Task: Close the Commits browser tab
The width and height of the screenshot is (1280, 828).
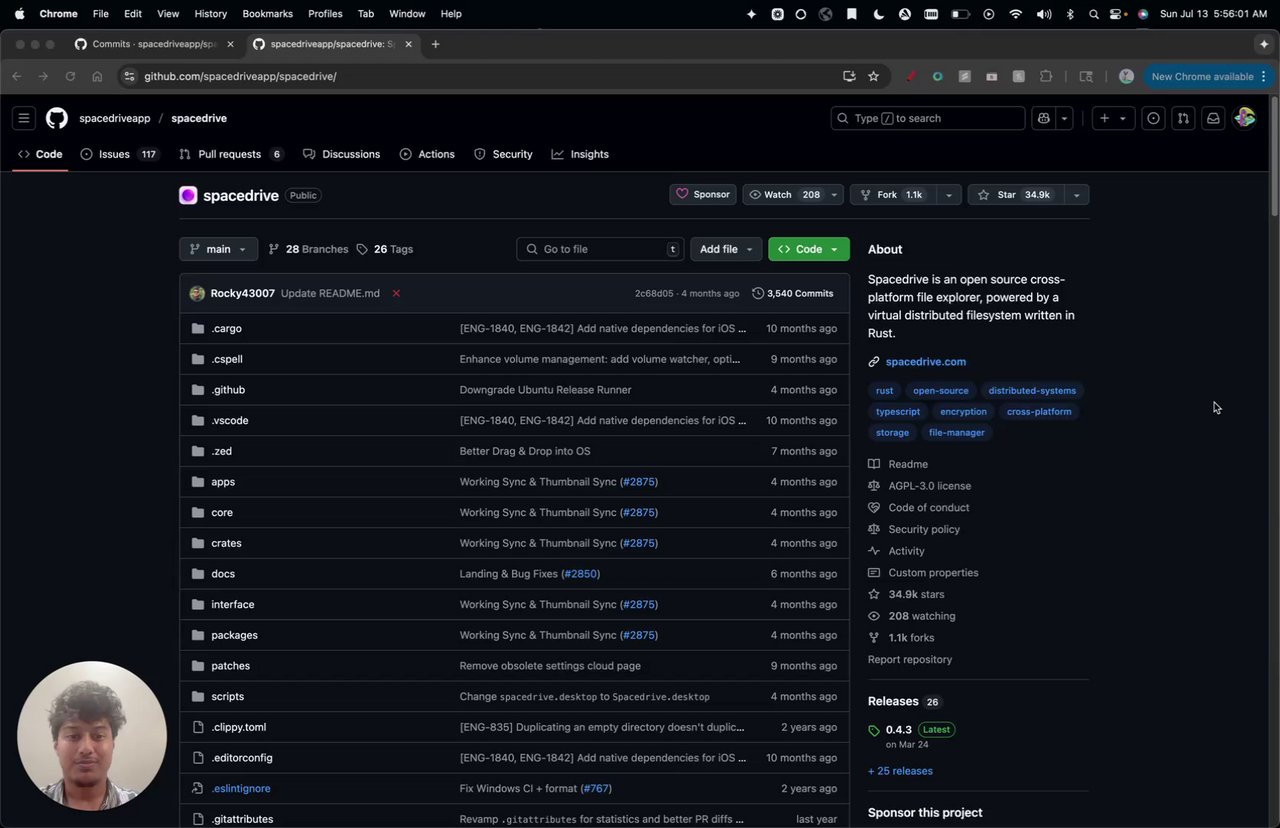Action: (230, 44)
